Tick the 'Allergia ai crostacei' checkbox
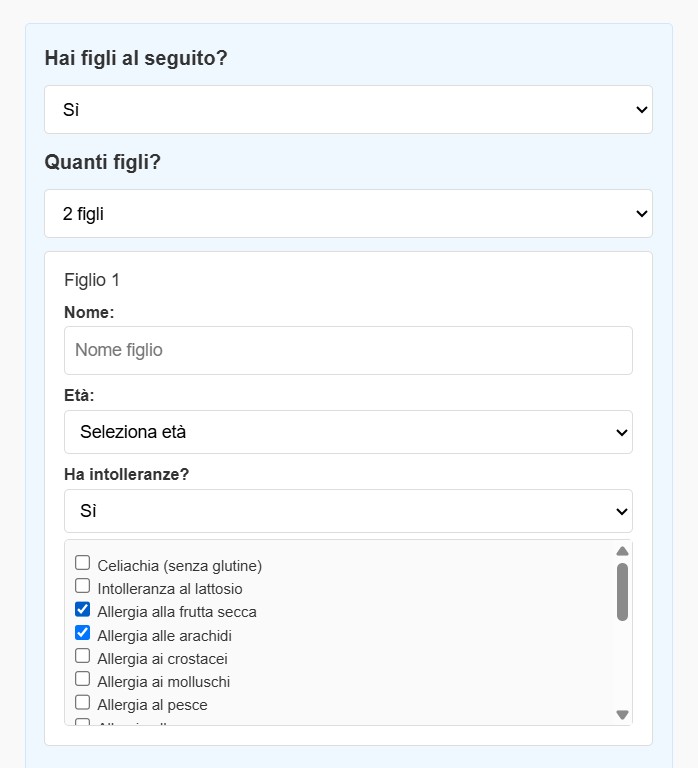The height and width of the screenshot is (768, 698). click(x=83, y=657)
